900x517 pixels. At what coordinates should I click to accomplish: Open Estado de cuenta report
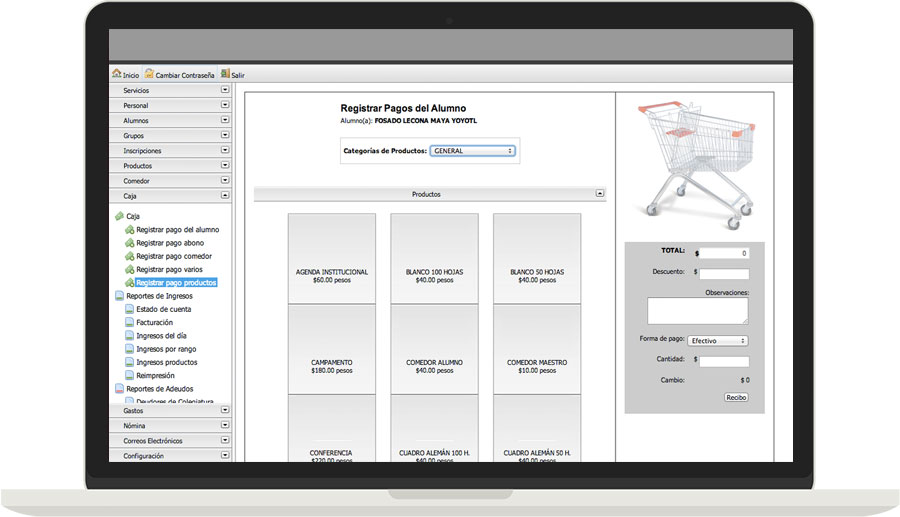164,309
